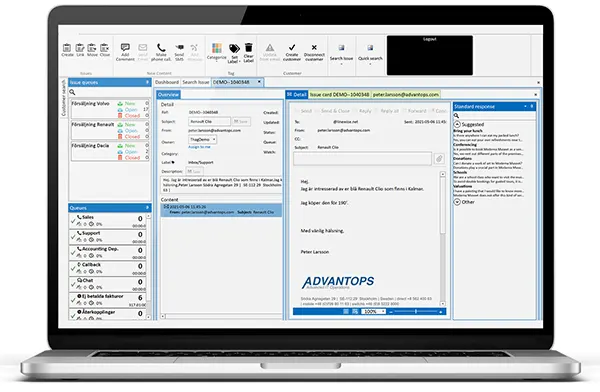Click magnifier icon in Issue queues panel

(x=72, y=92)
